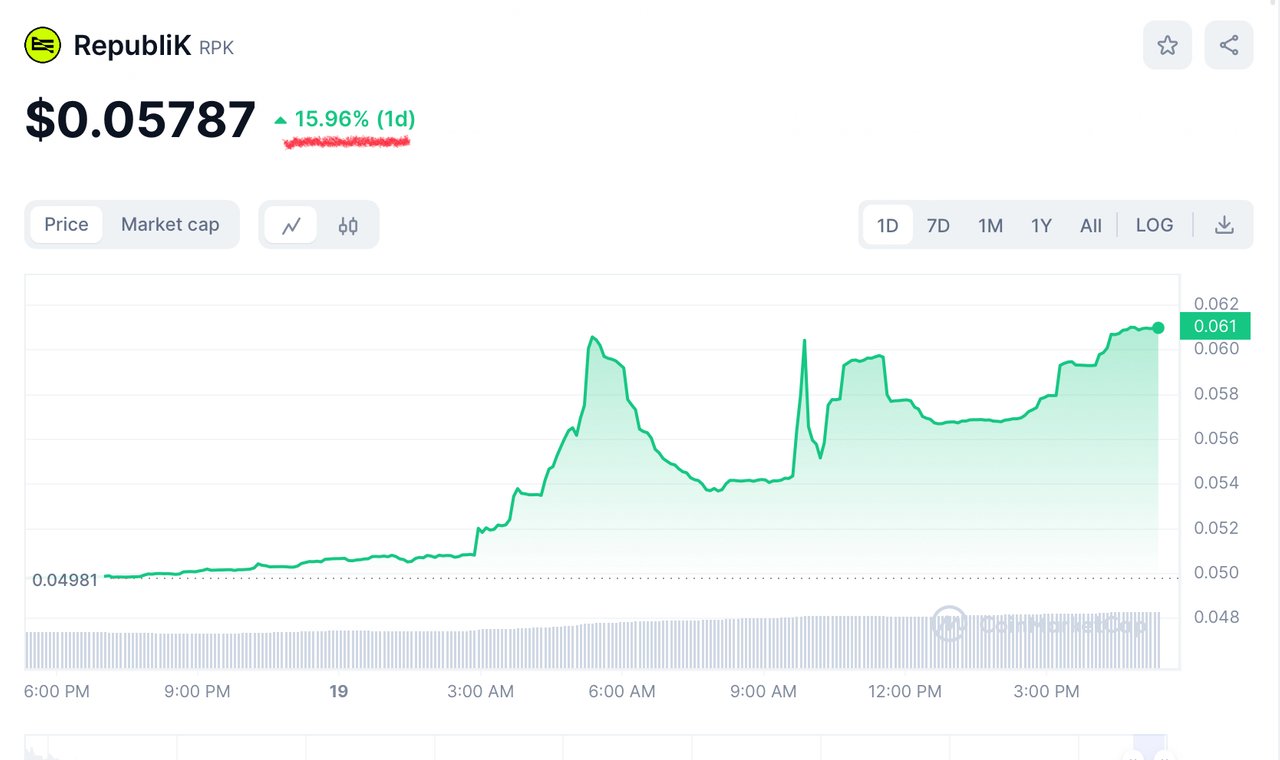Click the $0.05787 price value
The height and width of the screenshot is (760, 1280).
point(140,120)
